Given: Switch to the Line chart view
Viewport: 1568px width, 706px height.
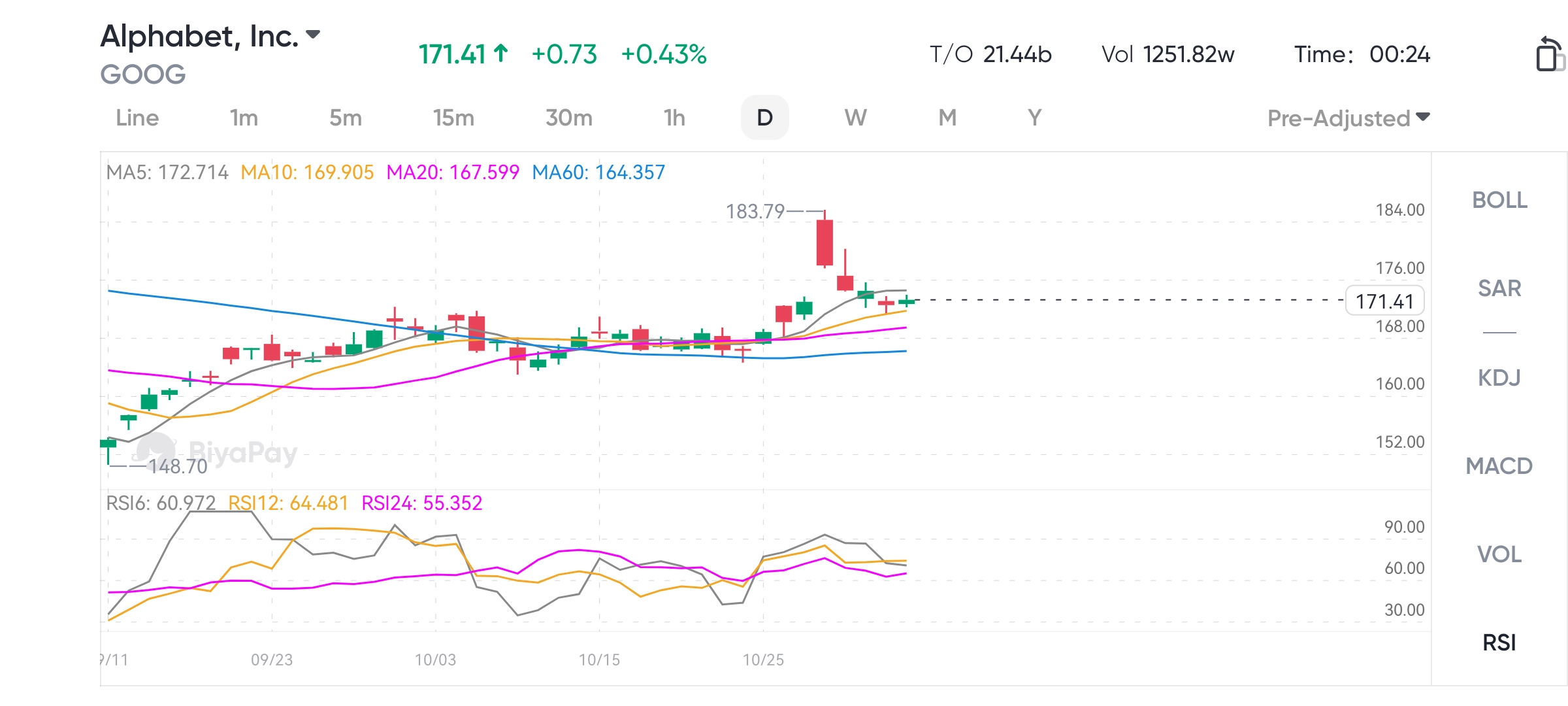Looking at the screenshot, I should click(137, 118).
